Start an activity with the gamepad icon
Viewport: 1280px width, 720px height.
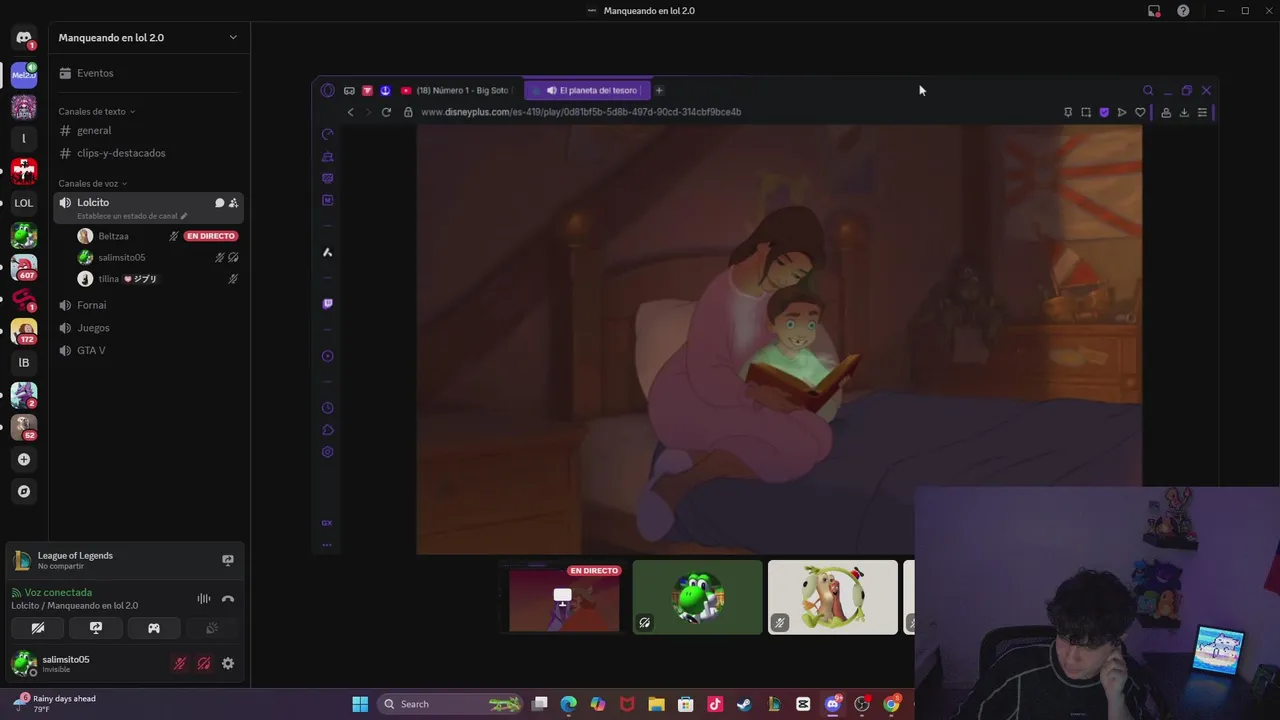(x=154, y=628)
